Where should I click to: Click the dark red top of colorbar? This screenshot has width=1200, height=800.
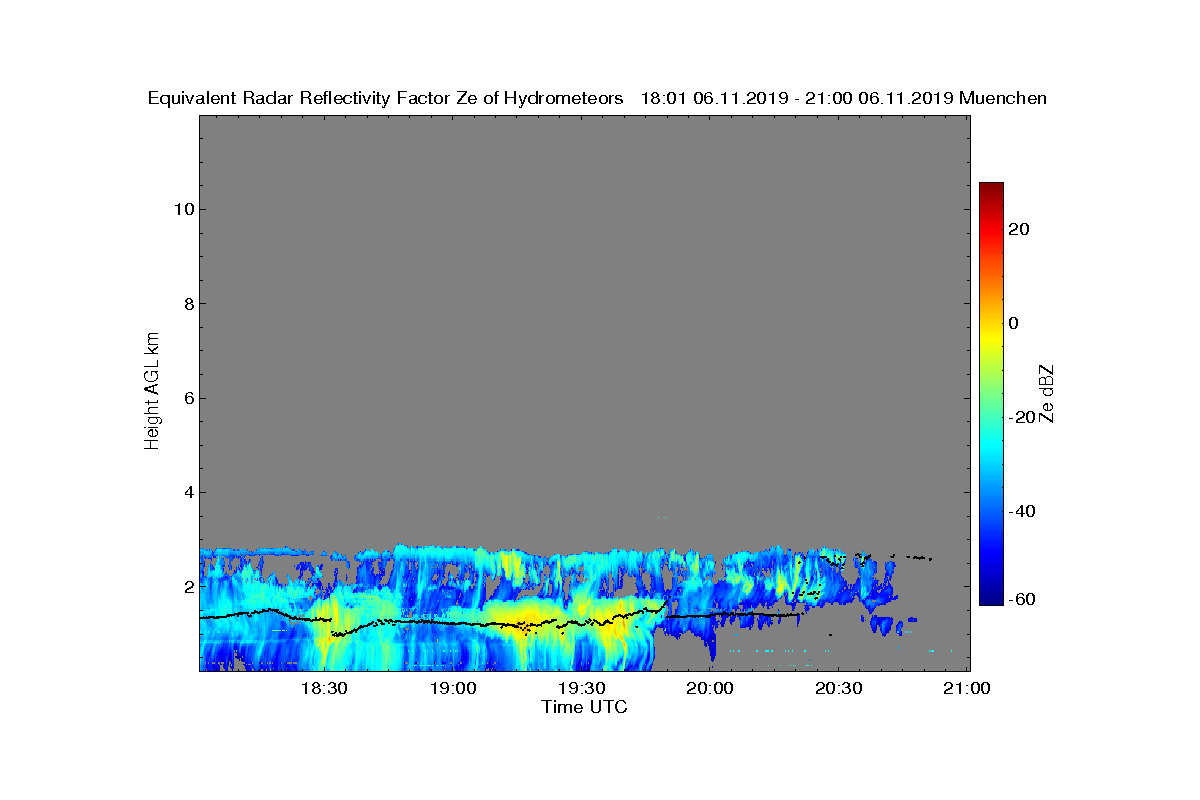pyautogui.click(x=991, y=188)
